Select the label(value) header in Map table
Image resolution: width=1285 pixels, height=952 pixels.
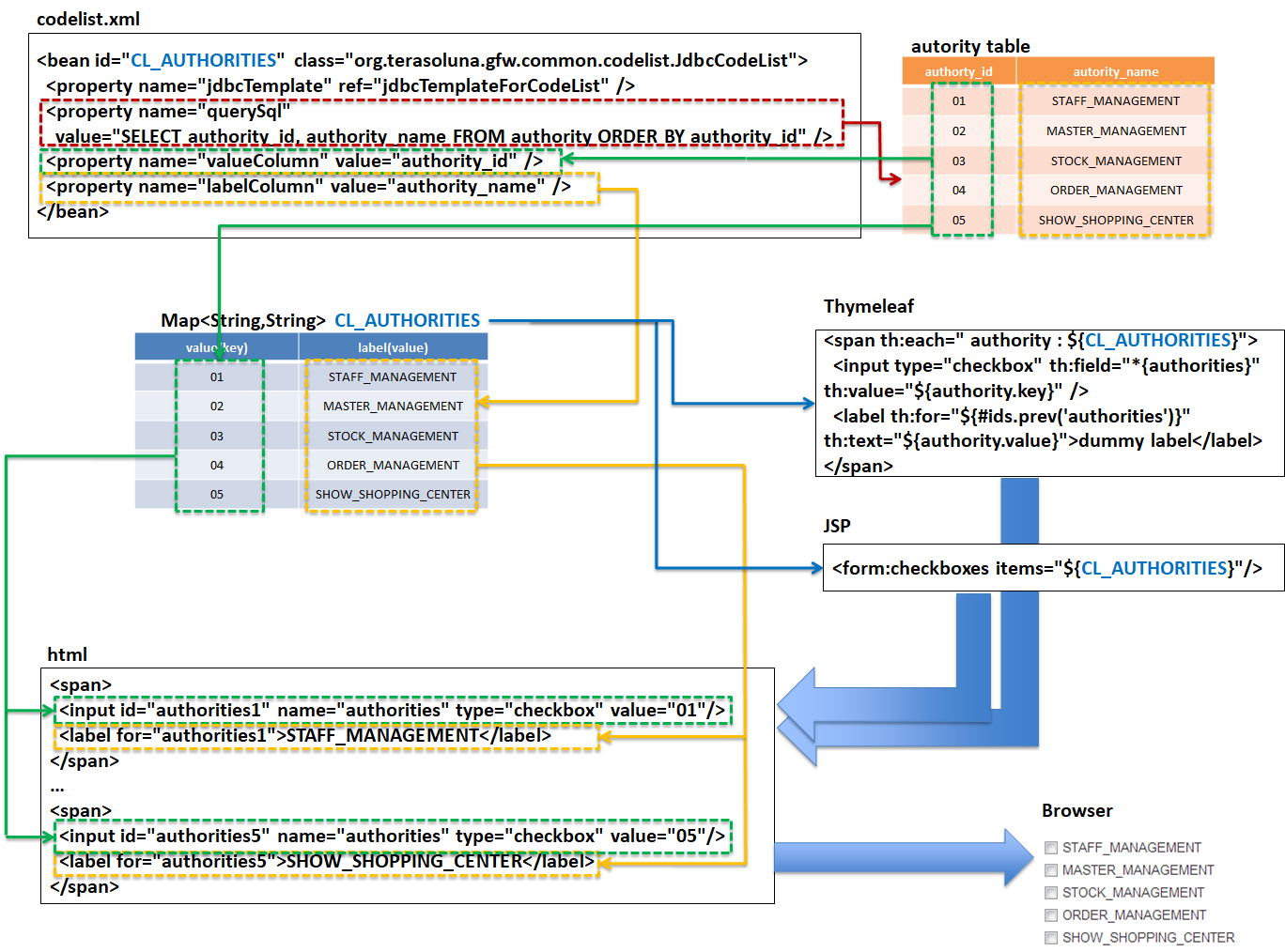click(x=393, y=347)
